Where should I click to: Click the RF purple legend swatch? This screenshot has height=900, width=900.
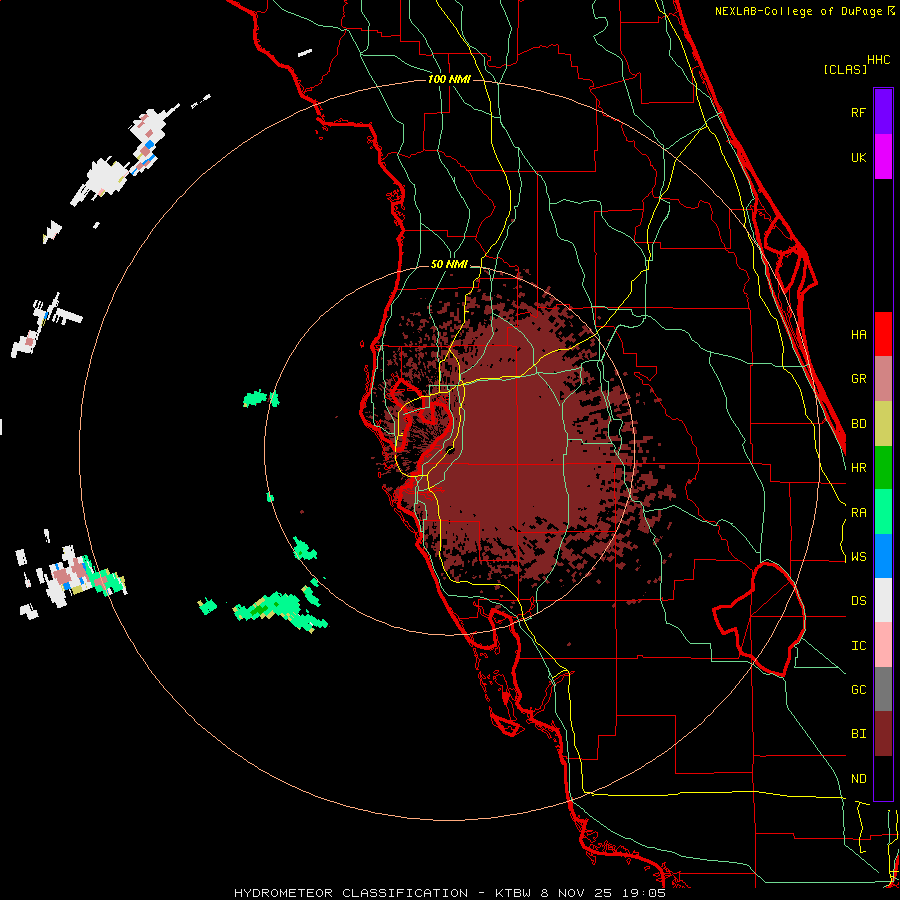[x=883, y=111]
